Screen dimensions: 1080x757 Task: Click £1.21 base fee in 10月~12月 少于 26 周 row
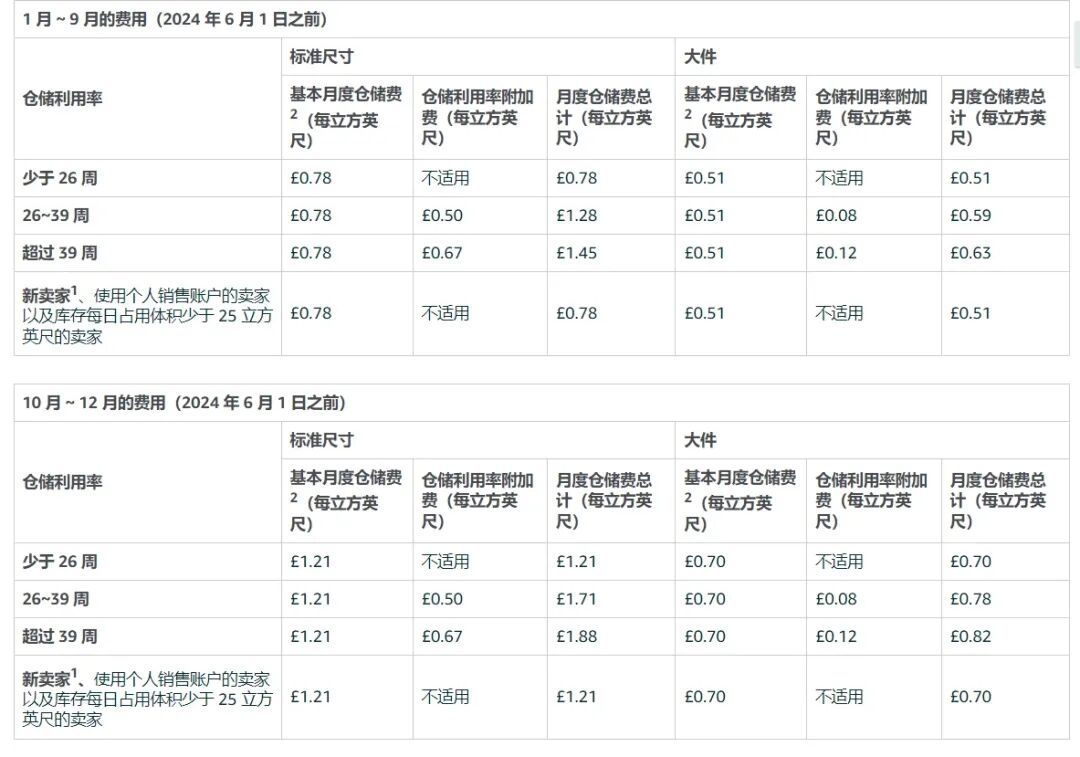point(311,561)
